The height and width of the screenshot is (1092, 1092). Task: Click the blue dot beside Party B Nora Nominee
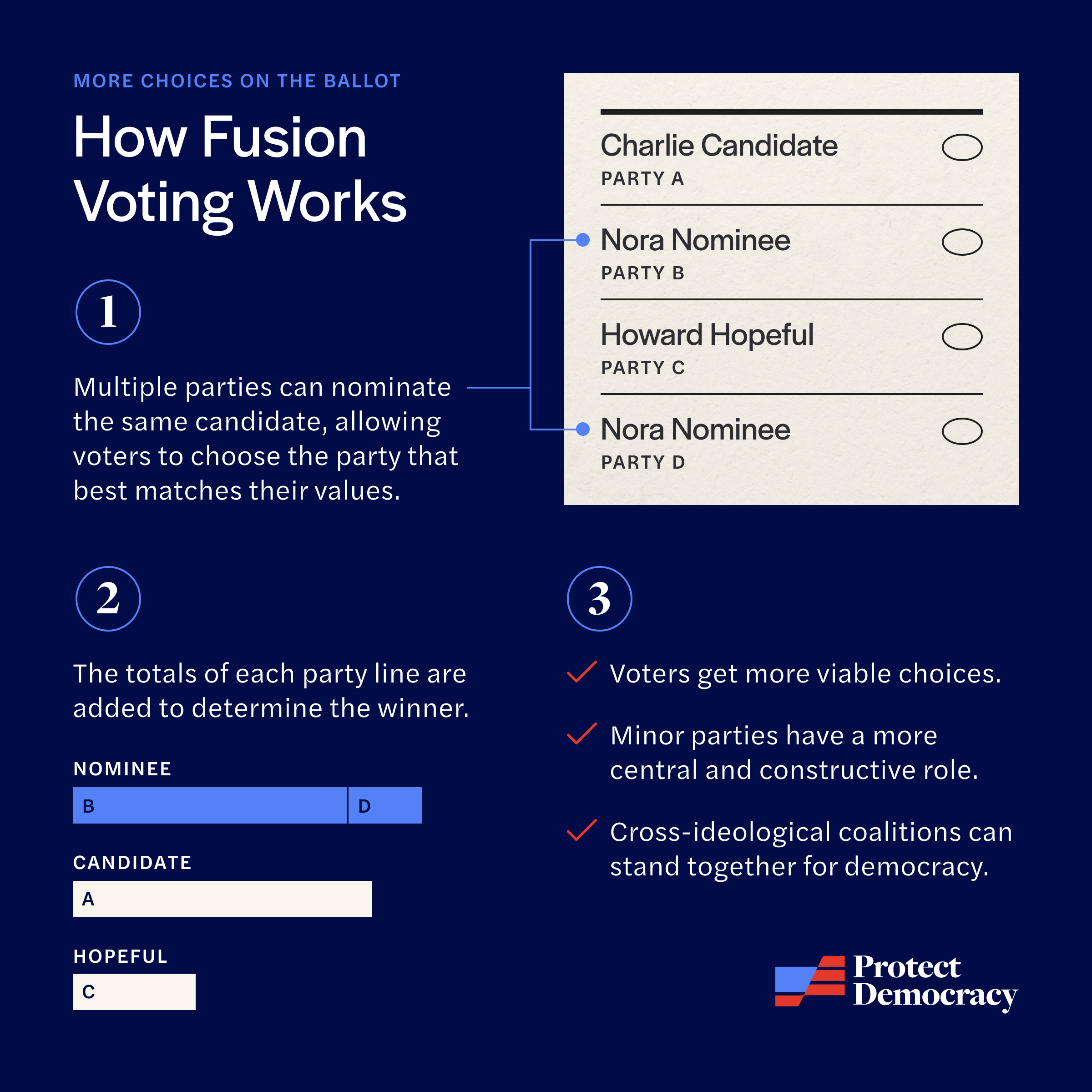(583, 240)
